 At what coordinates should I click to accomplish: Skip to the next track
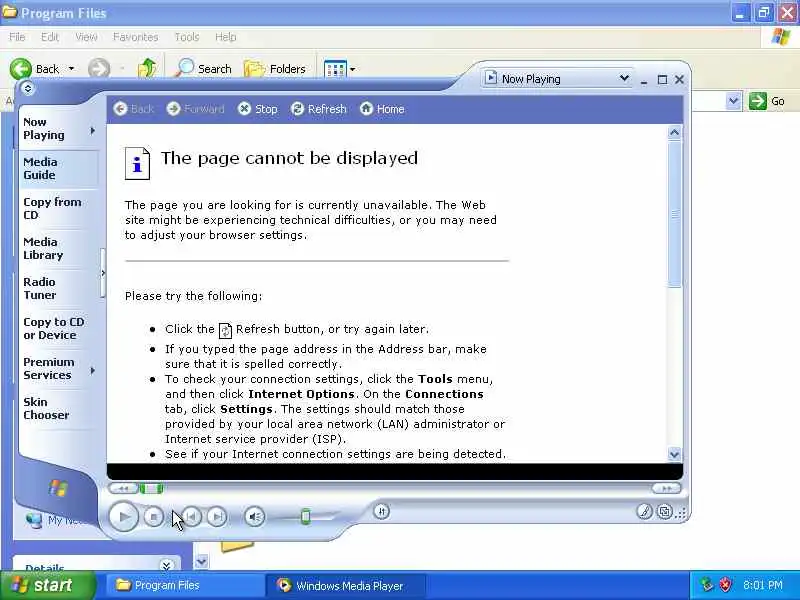[217, 517]
